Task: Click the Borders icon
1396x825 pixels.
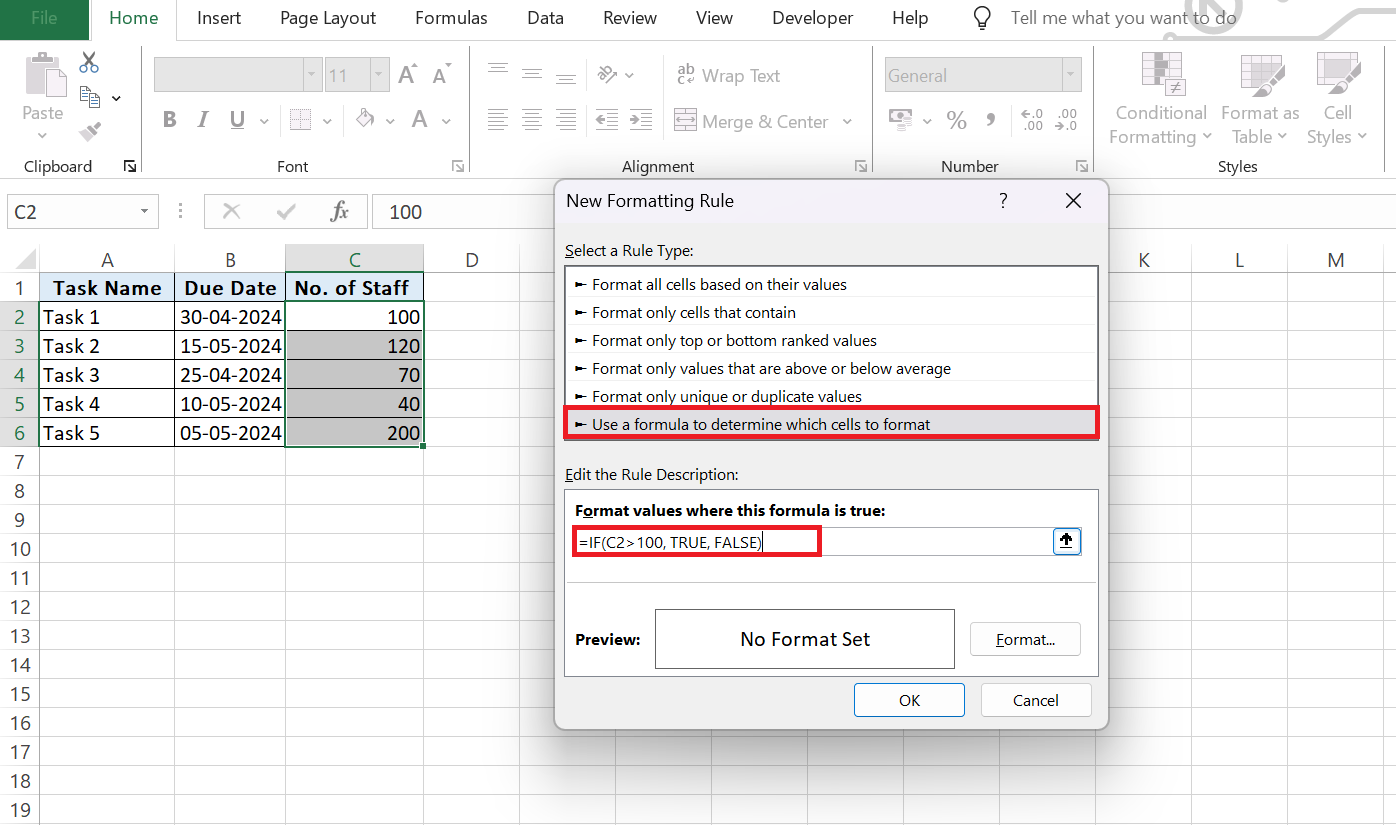Action: (300, 120)
